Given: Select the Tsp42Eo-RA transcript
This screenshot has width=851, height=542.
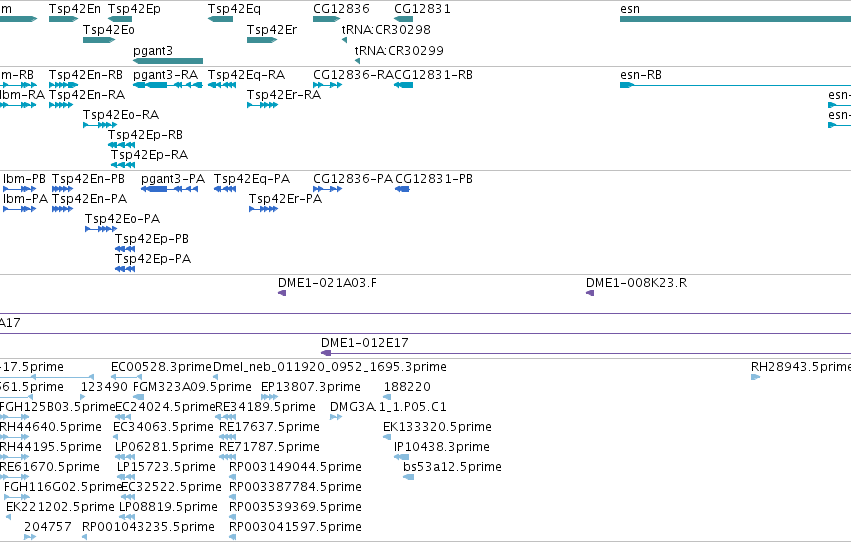Looking at the screenshot, I should point(100,125).
